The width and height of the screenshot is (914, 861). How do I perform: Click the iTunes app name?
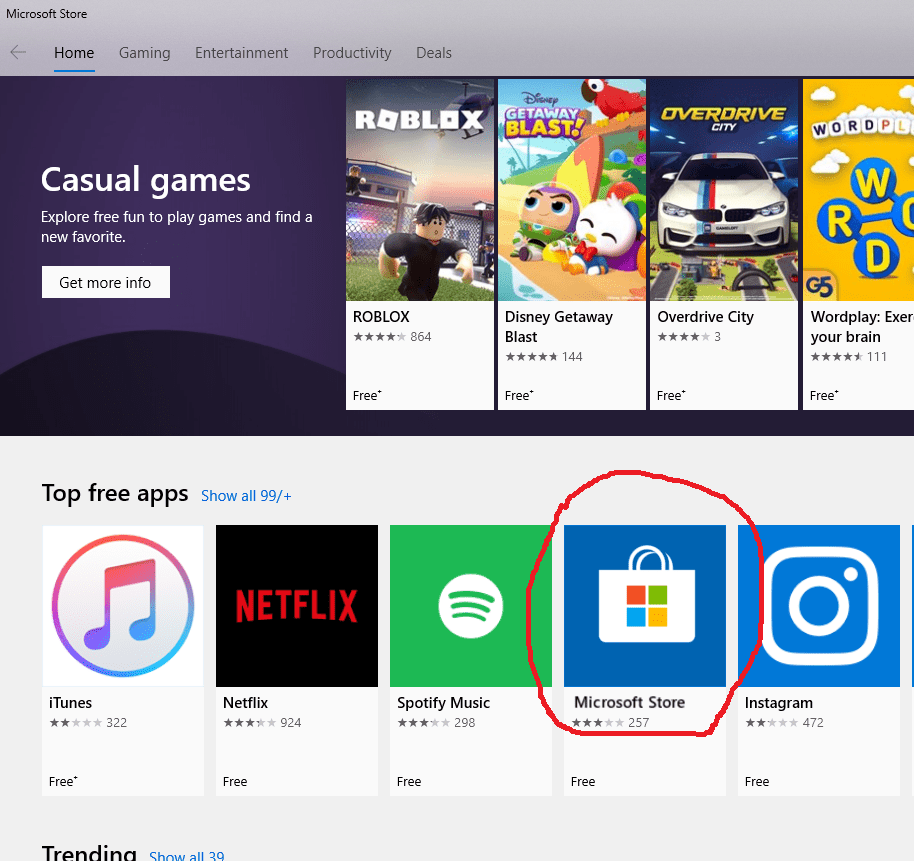click(x=71, y=702)
